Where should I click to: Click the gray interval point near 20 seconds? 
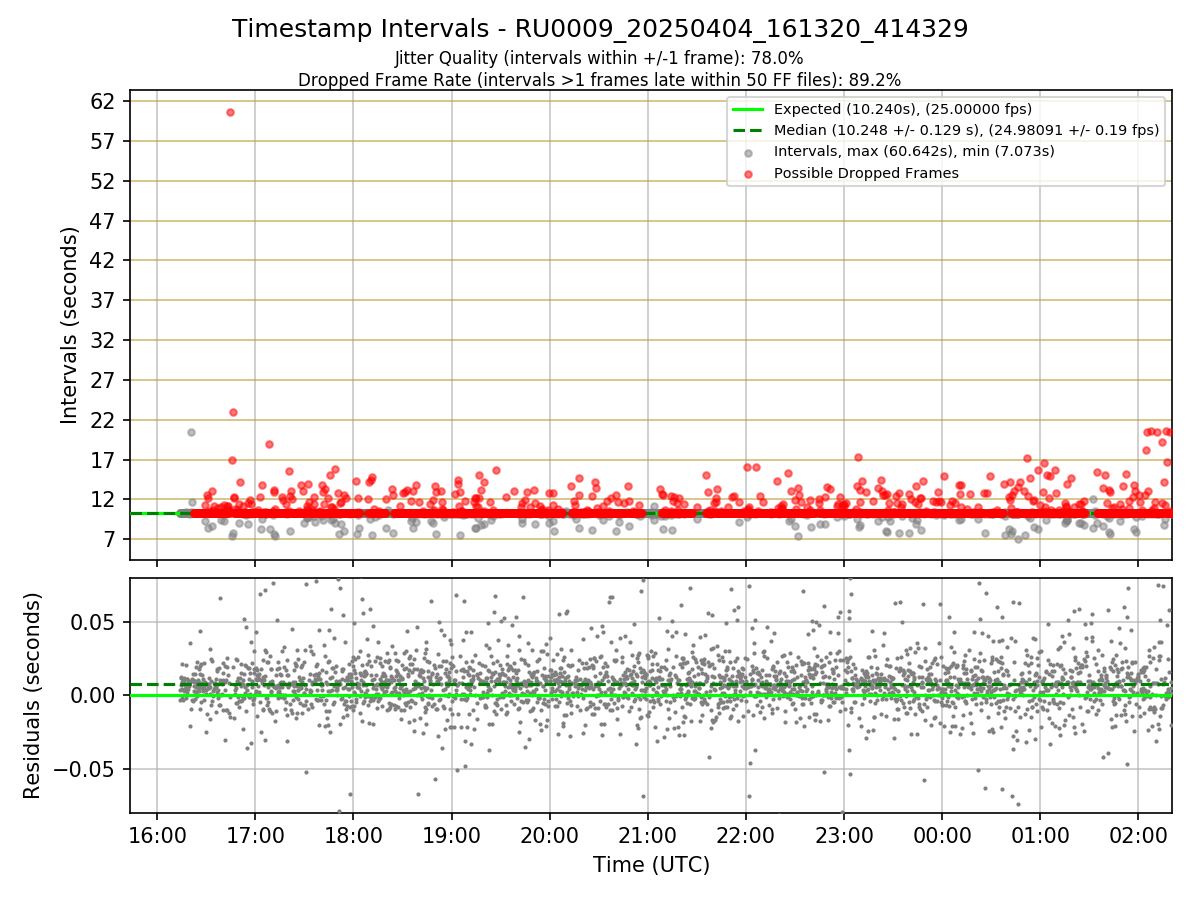191,432
